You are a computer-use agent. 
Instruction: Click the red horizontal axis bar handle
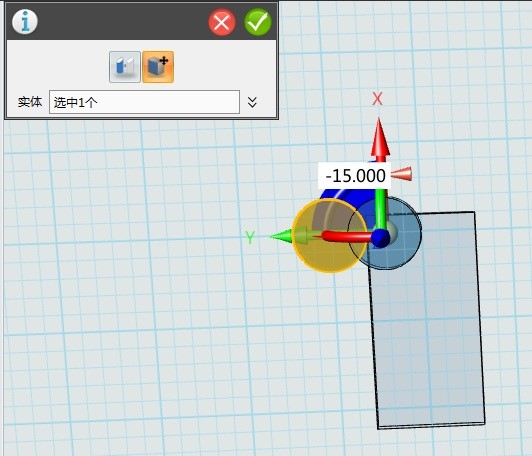coord(346,236)
